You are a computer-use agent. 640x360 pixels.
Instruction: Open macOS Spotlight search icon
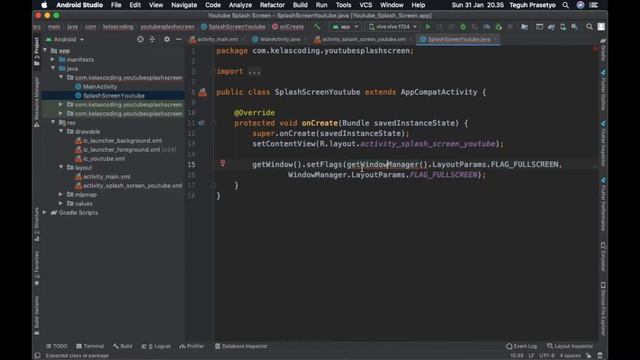(565, 5)
